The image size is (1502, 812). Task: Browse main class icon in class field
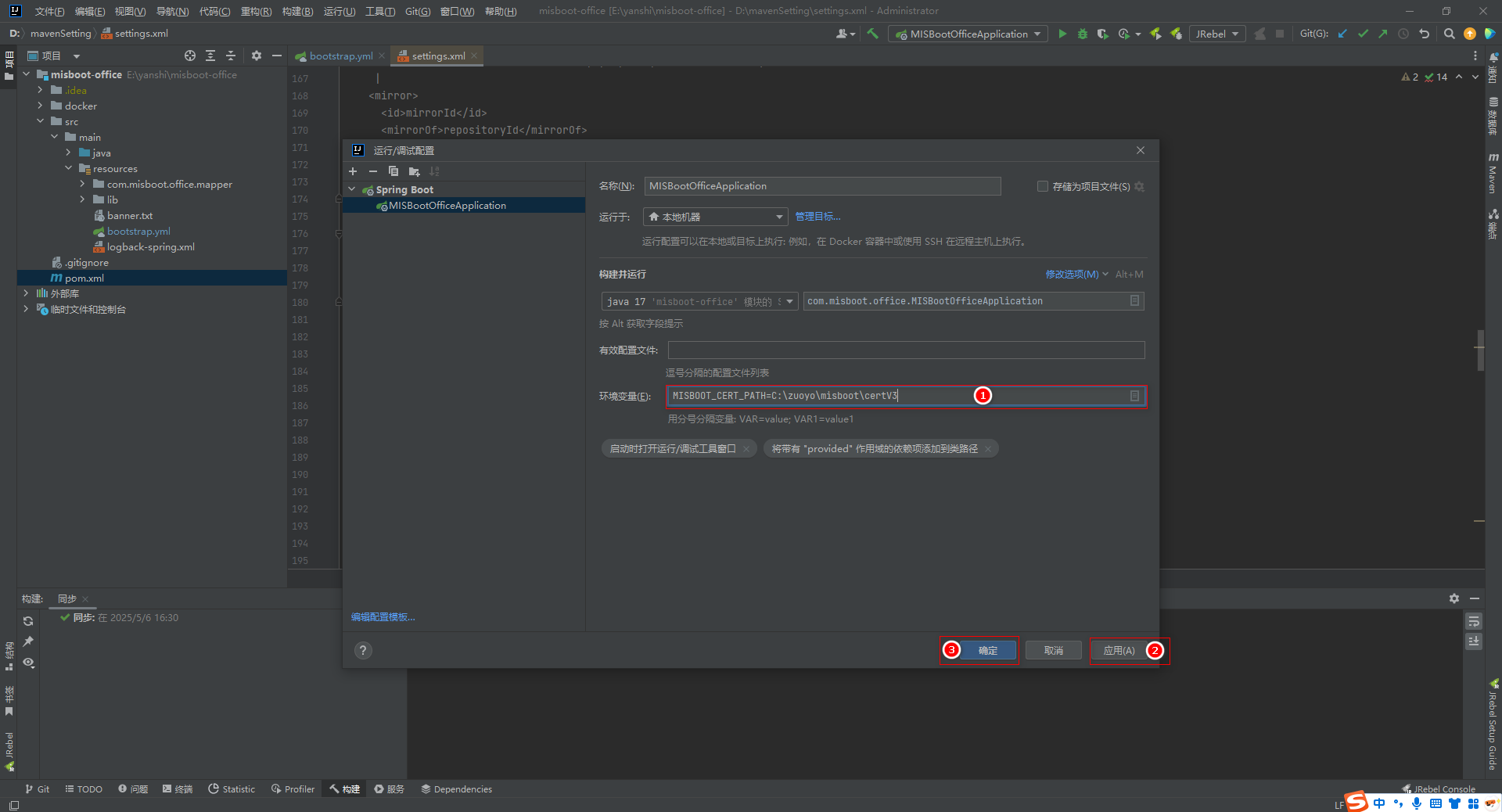[1134, 301]
